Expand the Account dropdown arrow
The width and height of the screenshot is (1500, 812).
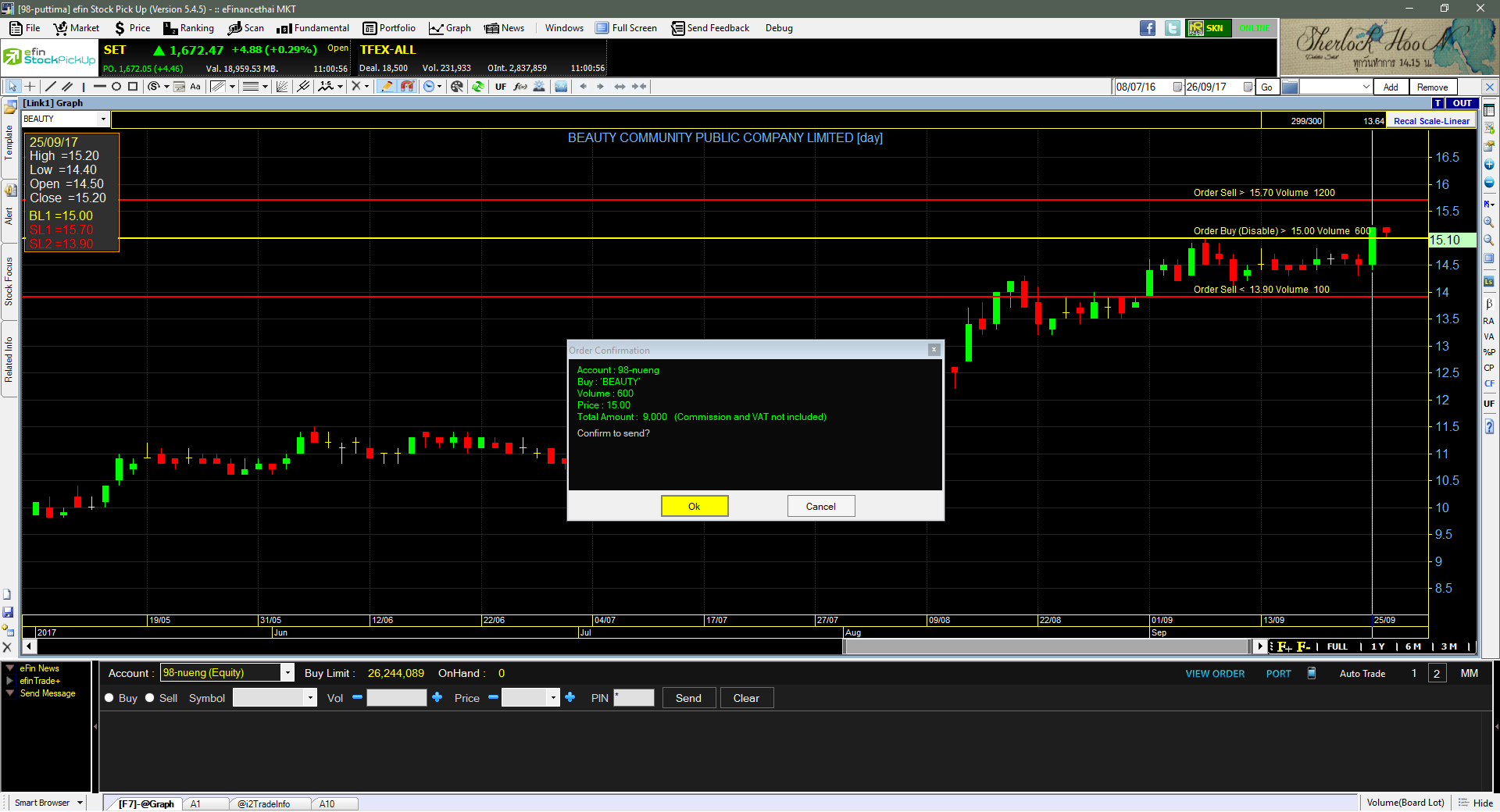tap(287, 673)
